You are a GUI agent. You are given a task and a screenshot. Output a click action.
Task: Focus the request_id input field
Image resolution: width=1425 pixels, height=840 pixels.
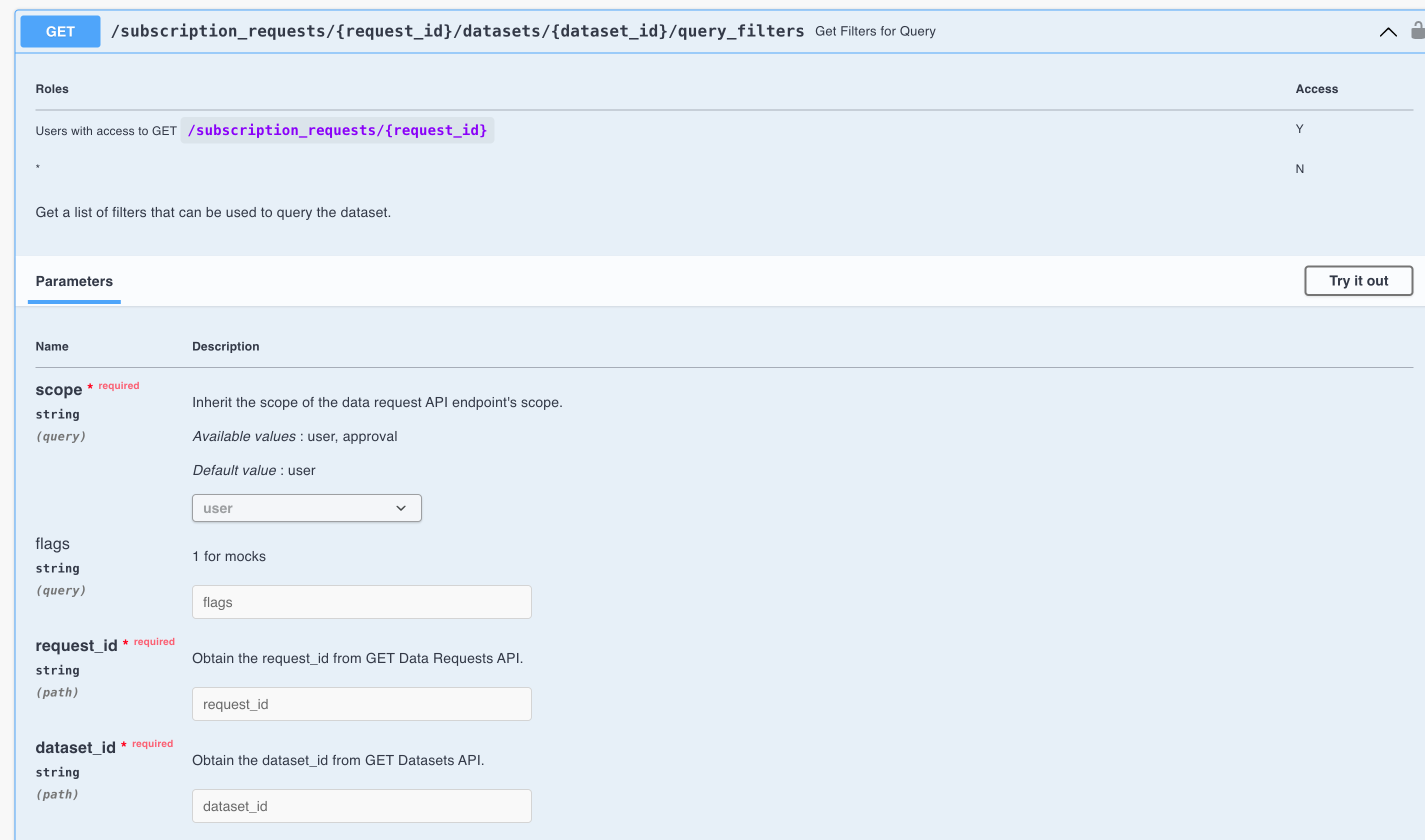[361, 703]
